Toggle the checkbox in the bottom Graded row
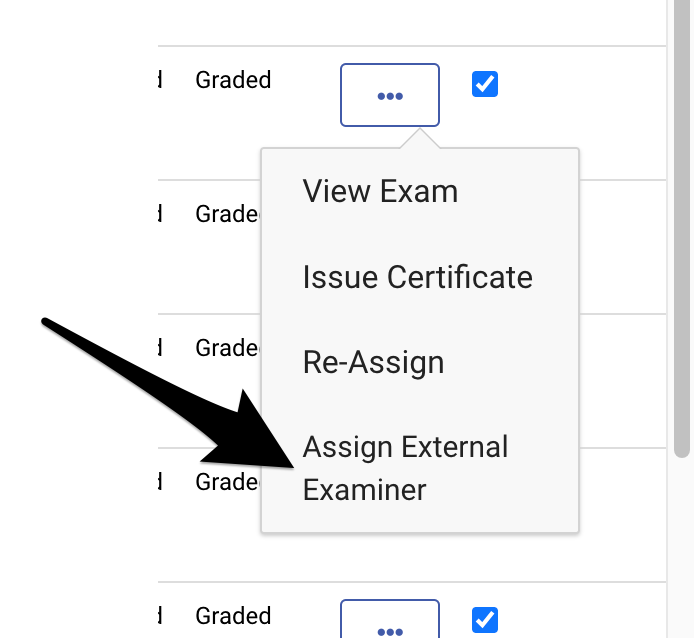 tap(485, 620)
